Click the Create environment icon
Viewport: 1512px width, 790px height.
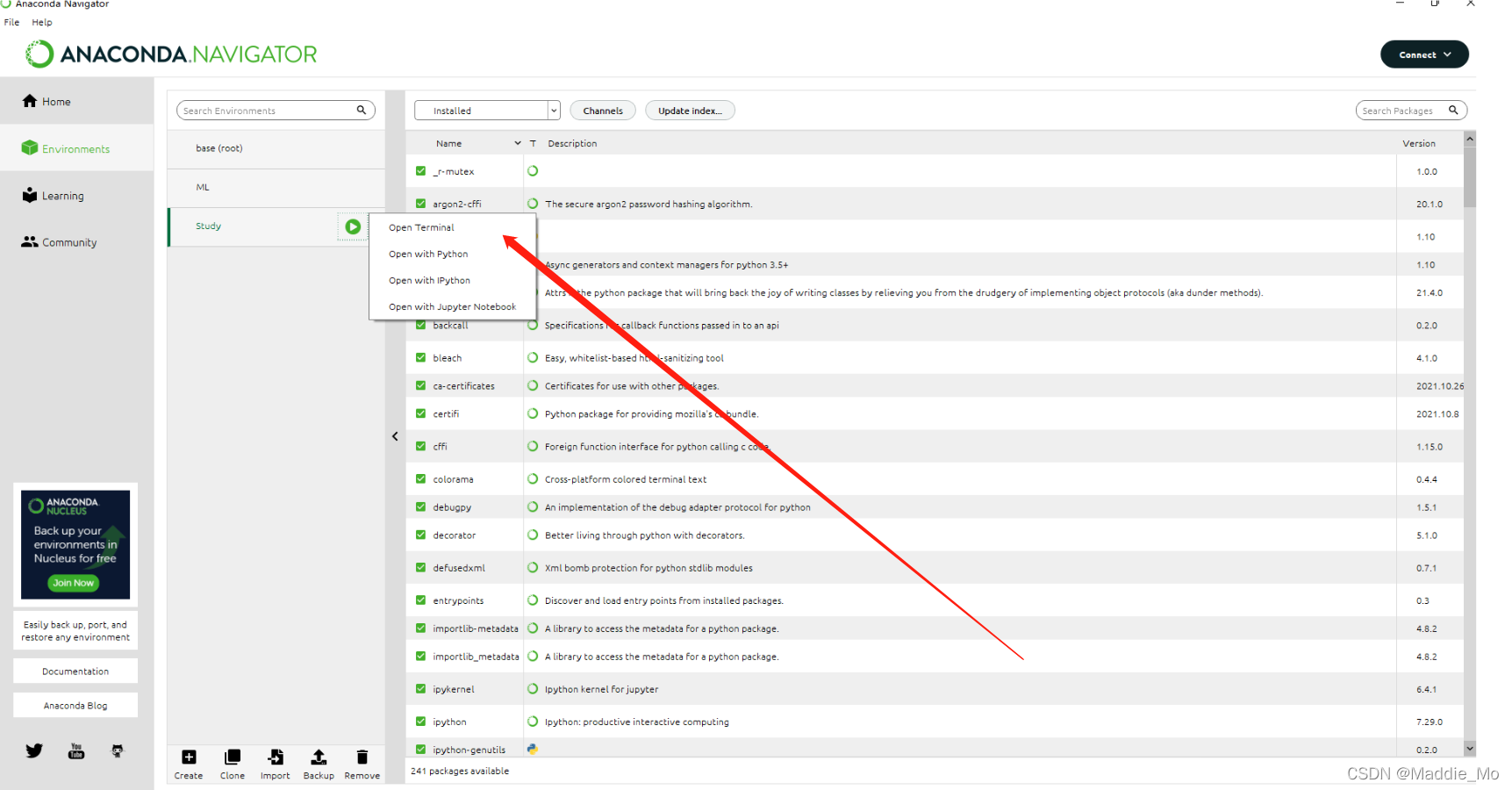(189, 758)
